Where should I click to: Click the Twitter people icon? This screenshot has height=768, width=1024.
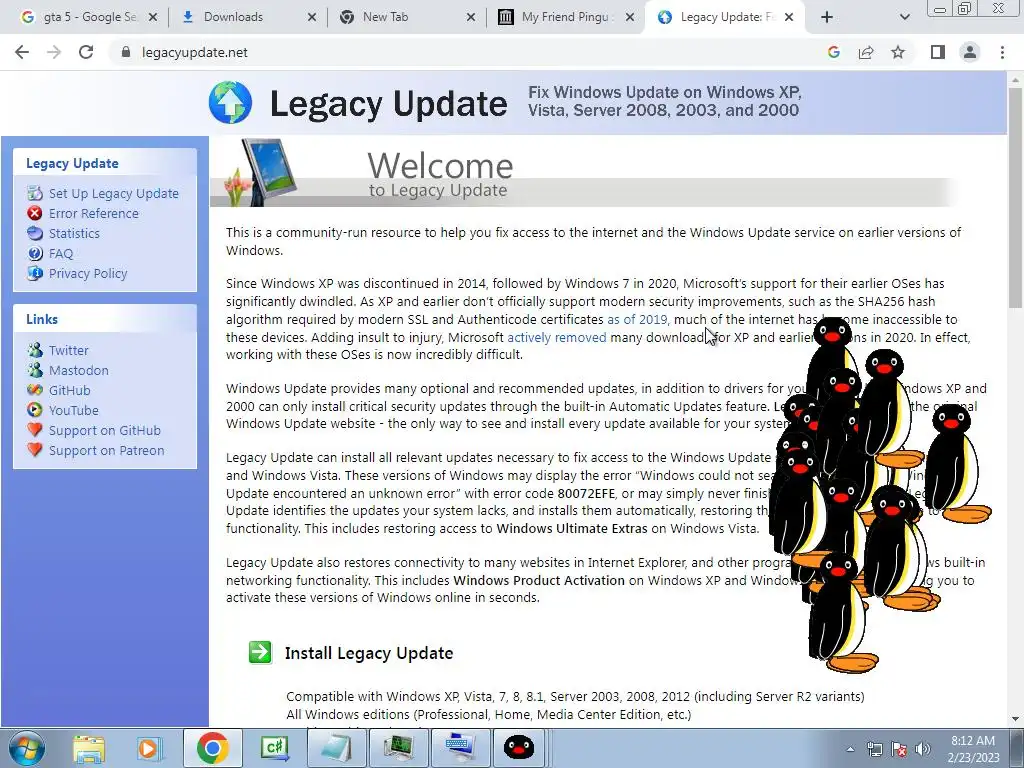(x=35, y=350)
